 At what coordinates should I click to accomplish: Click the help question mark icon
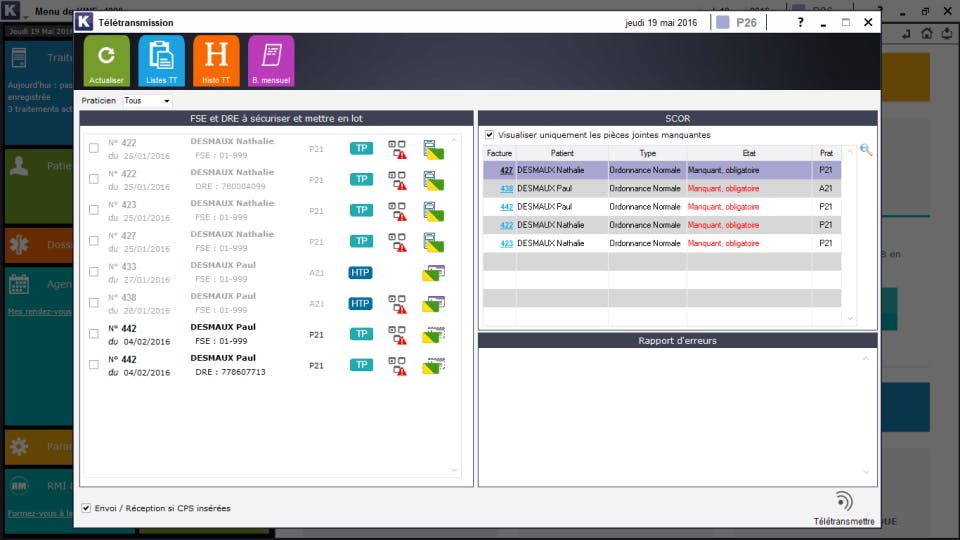[x=800, y=23]
